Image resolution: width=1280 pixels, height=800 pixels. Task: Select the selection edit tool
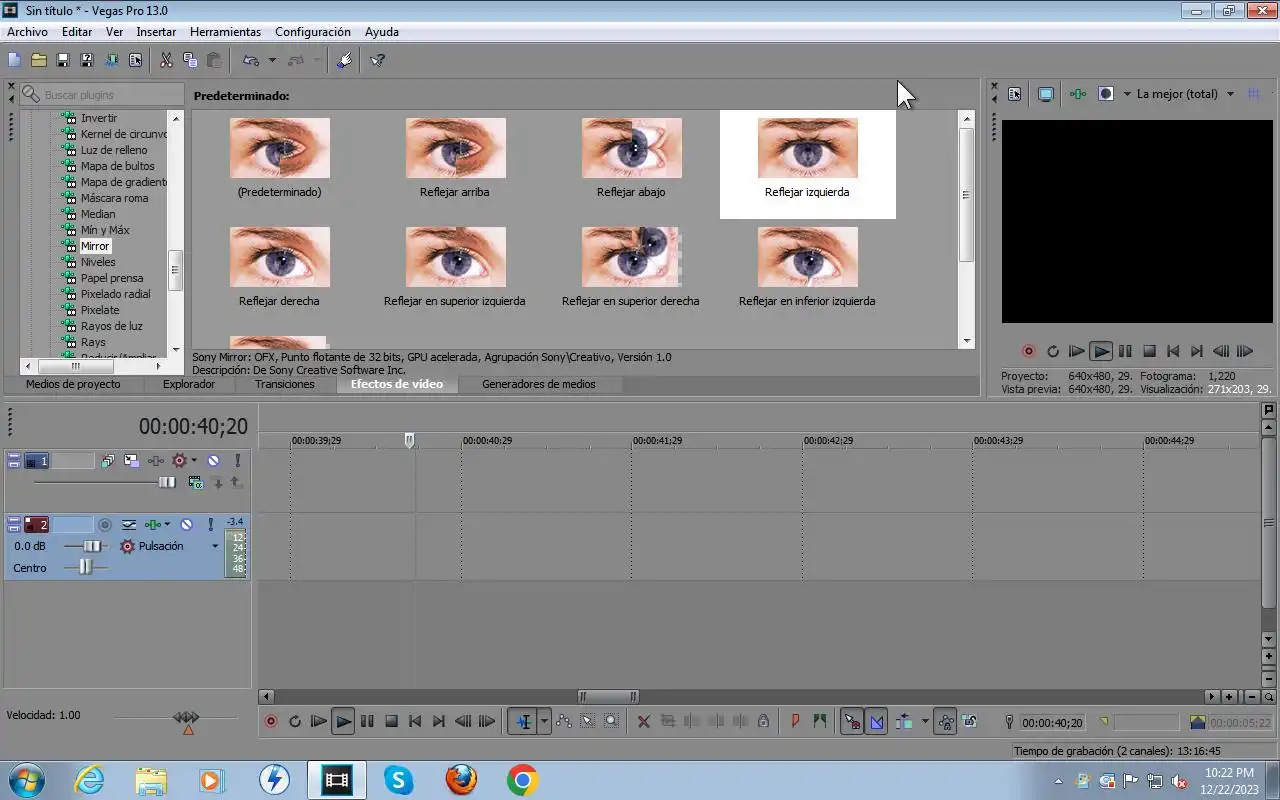588,721
